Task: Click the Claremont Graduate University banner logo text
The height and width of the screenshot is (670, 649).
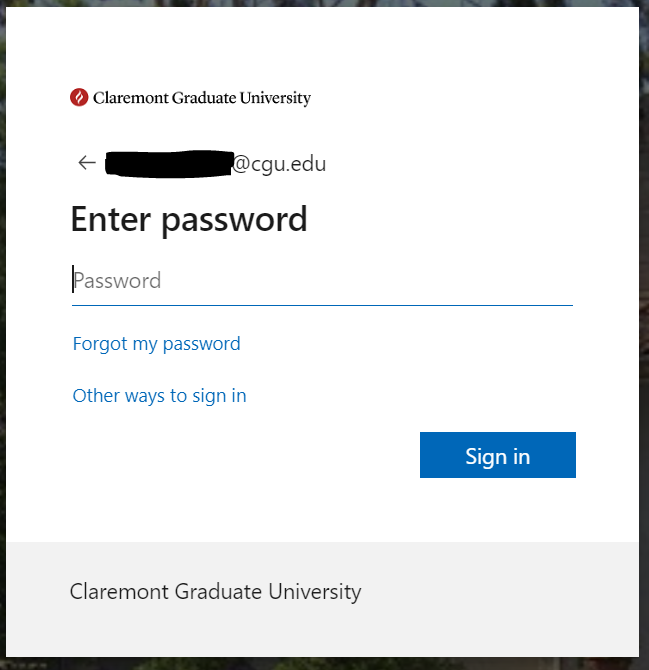Action: pos(202,98)
